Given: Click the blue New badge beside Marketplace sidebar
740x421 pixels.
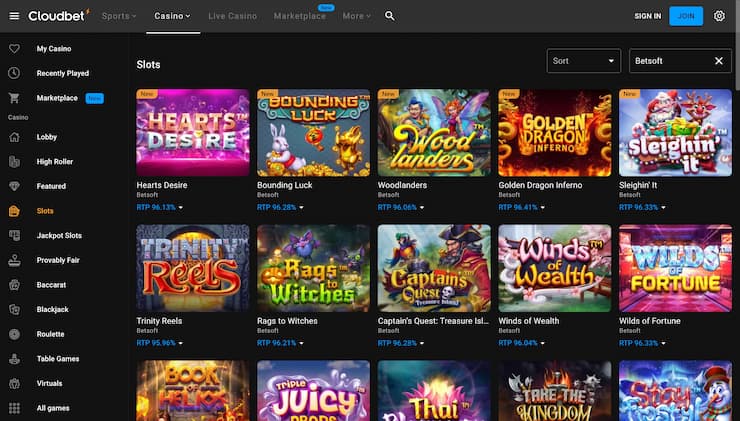Looking at the screenshot, I should click(94, 98).
